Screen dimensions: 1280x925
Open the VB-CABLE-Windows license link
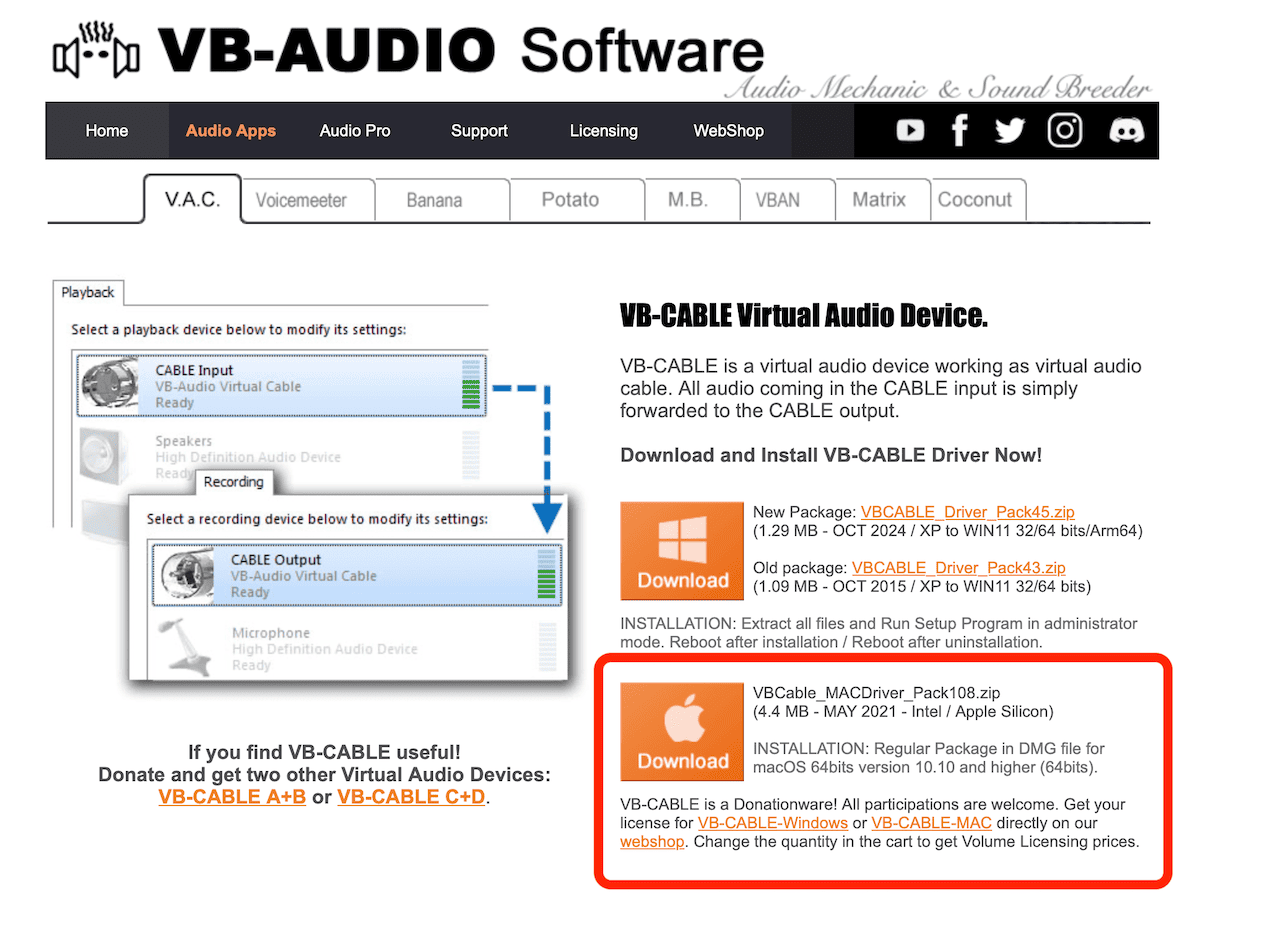772,823
